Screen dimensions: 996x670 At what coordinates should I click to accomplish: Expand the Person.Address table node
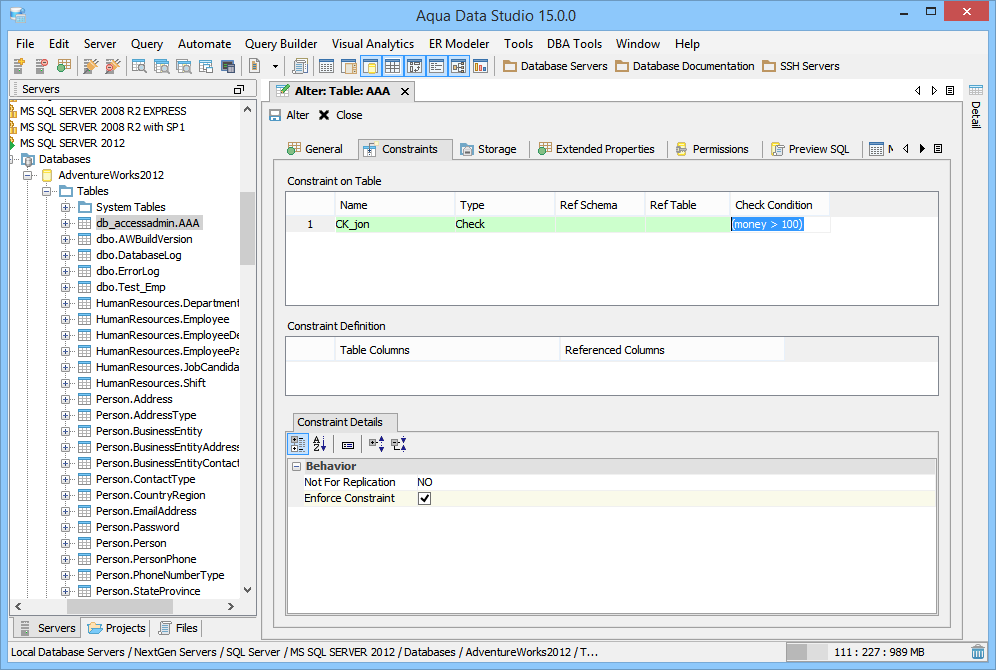(x=65, y=399)
